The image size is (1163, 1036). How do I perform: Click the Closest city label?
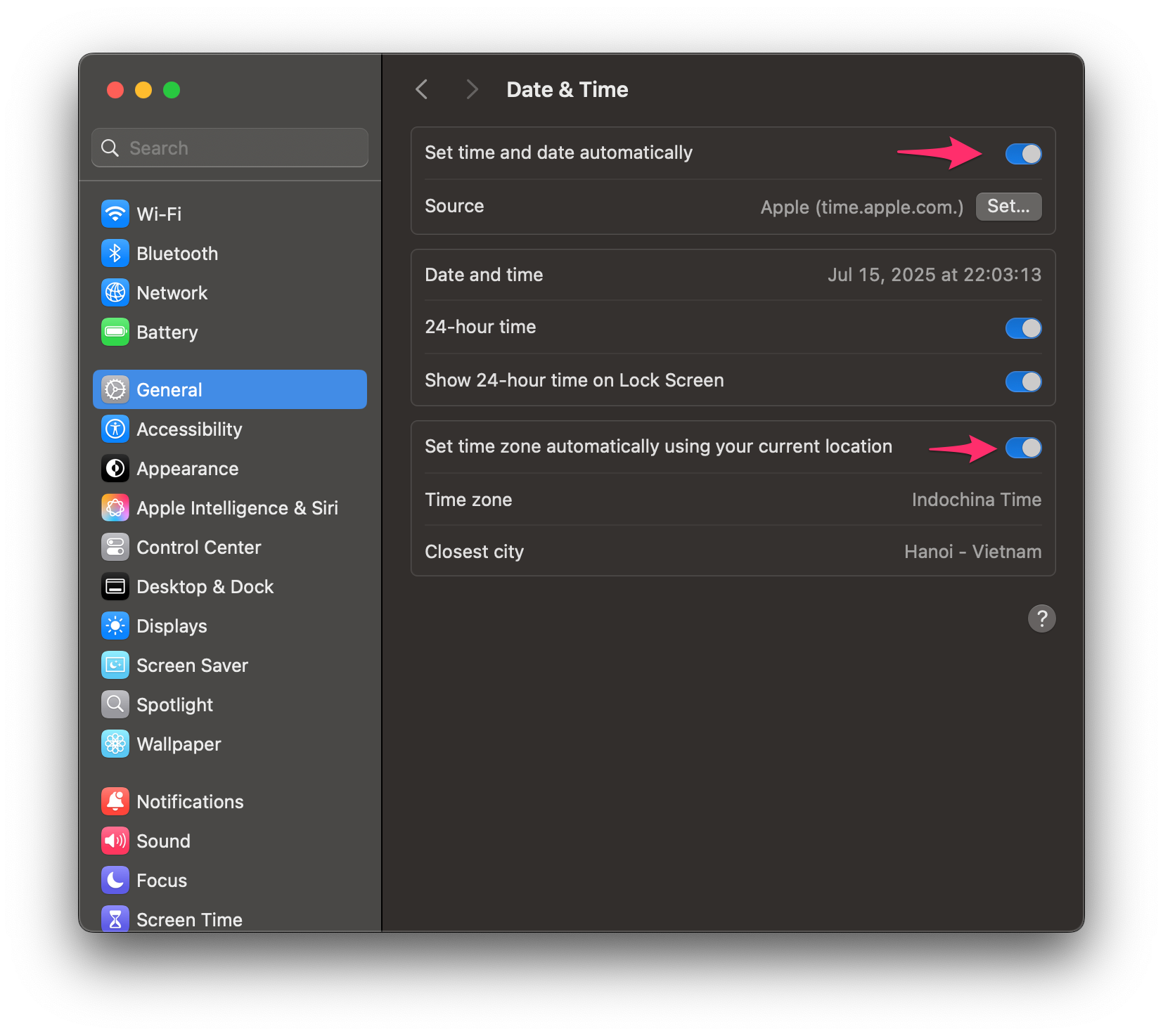(475, 552)
